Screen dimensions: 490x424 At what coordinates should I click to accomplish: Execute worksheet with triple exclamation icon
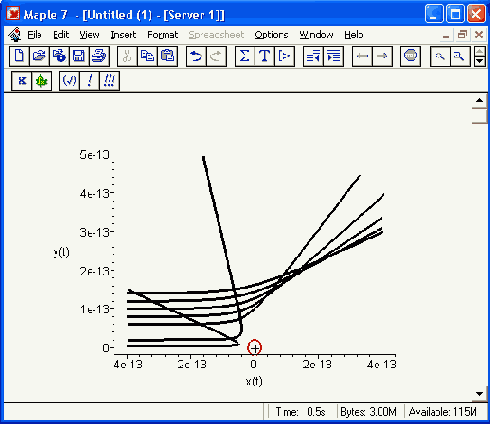click(109, 81)
